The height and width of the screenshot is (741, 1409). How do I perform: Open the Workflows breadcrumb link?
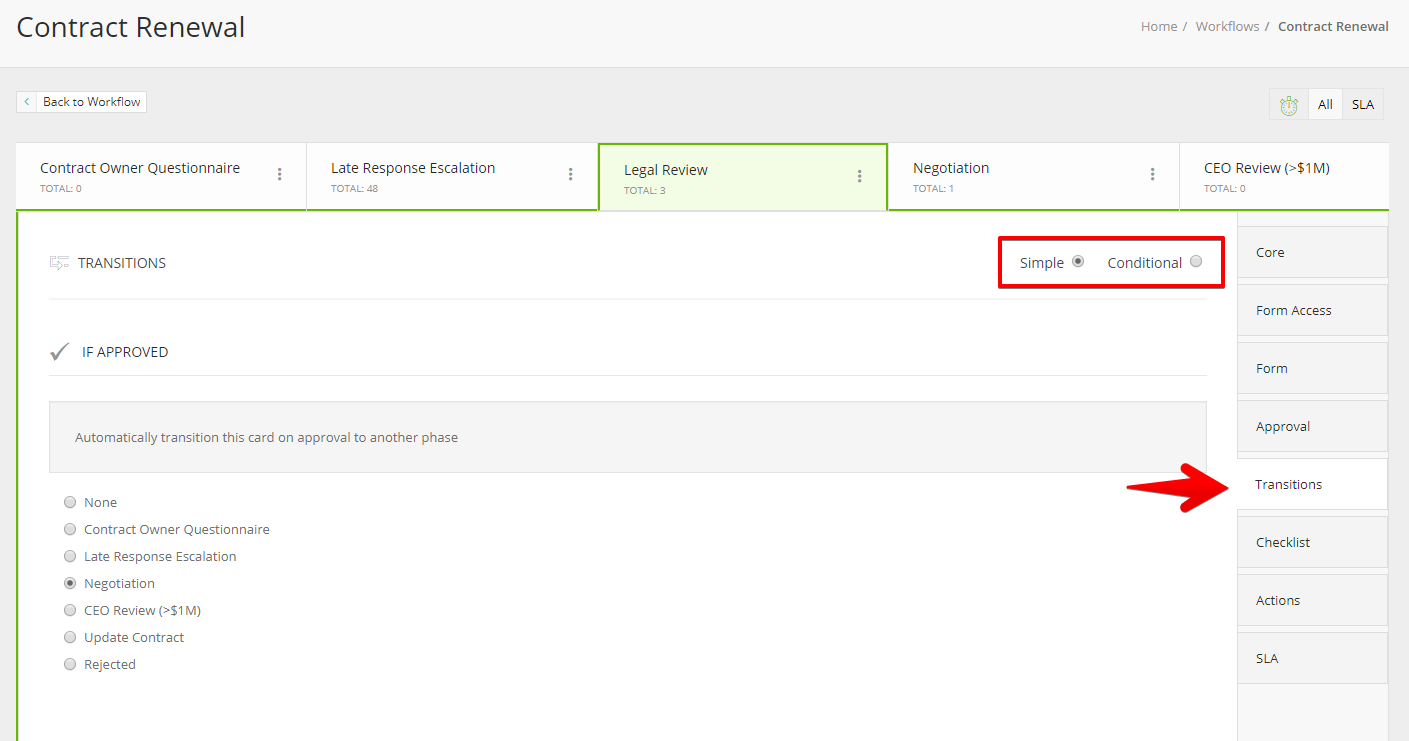1227,26
